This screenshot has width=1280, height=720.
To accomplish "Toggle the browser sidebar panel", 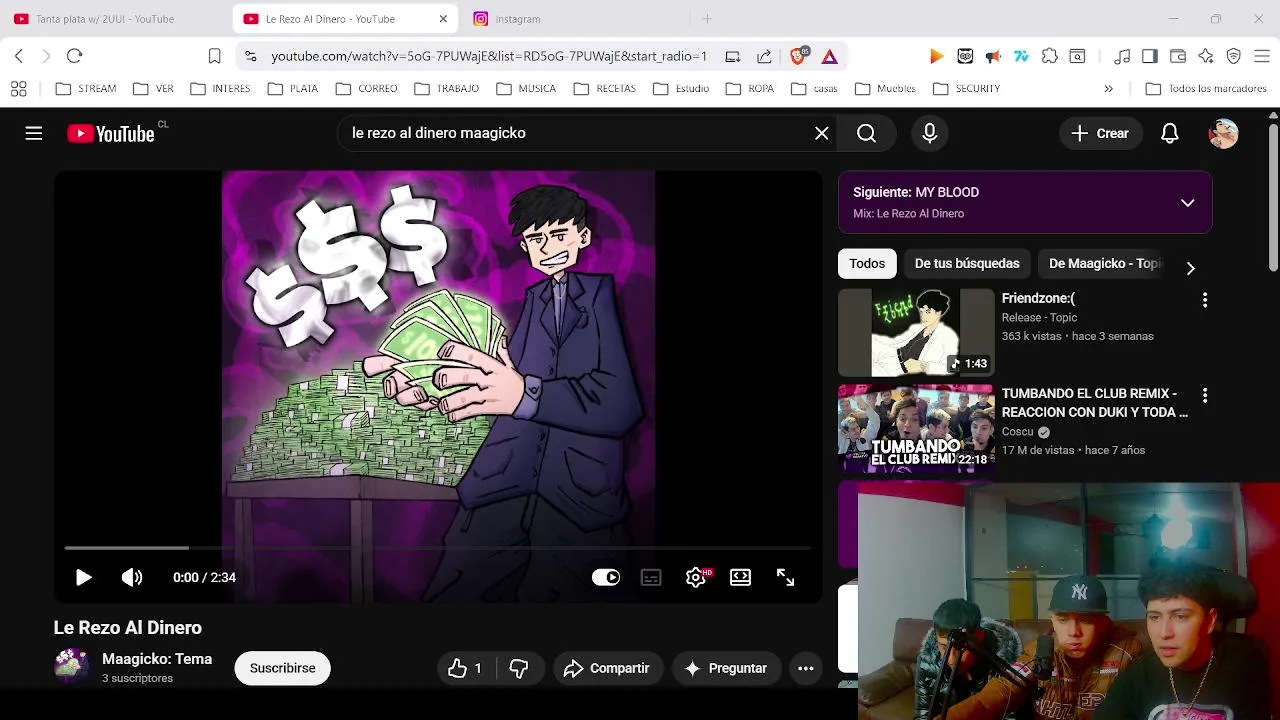I will coord(1150,56).
